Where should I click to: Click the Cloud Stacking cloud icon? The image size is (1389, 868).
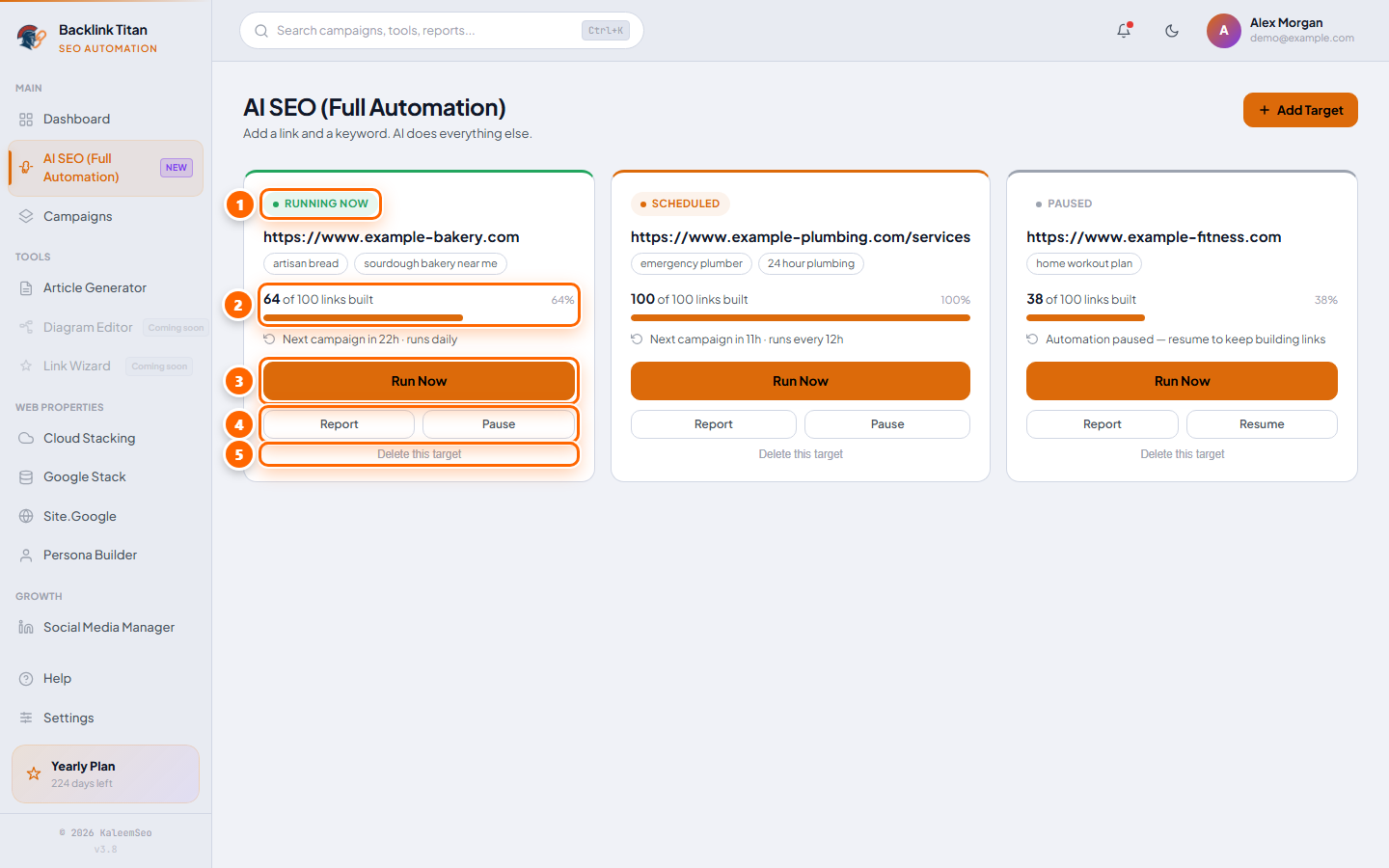click(26, 438)
